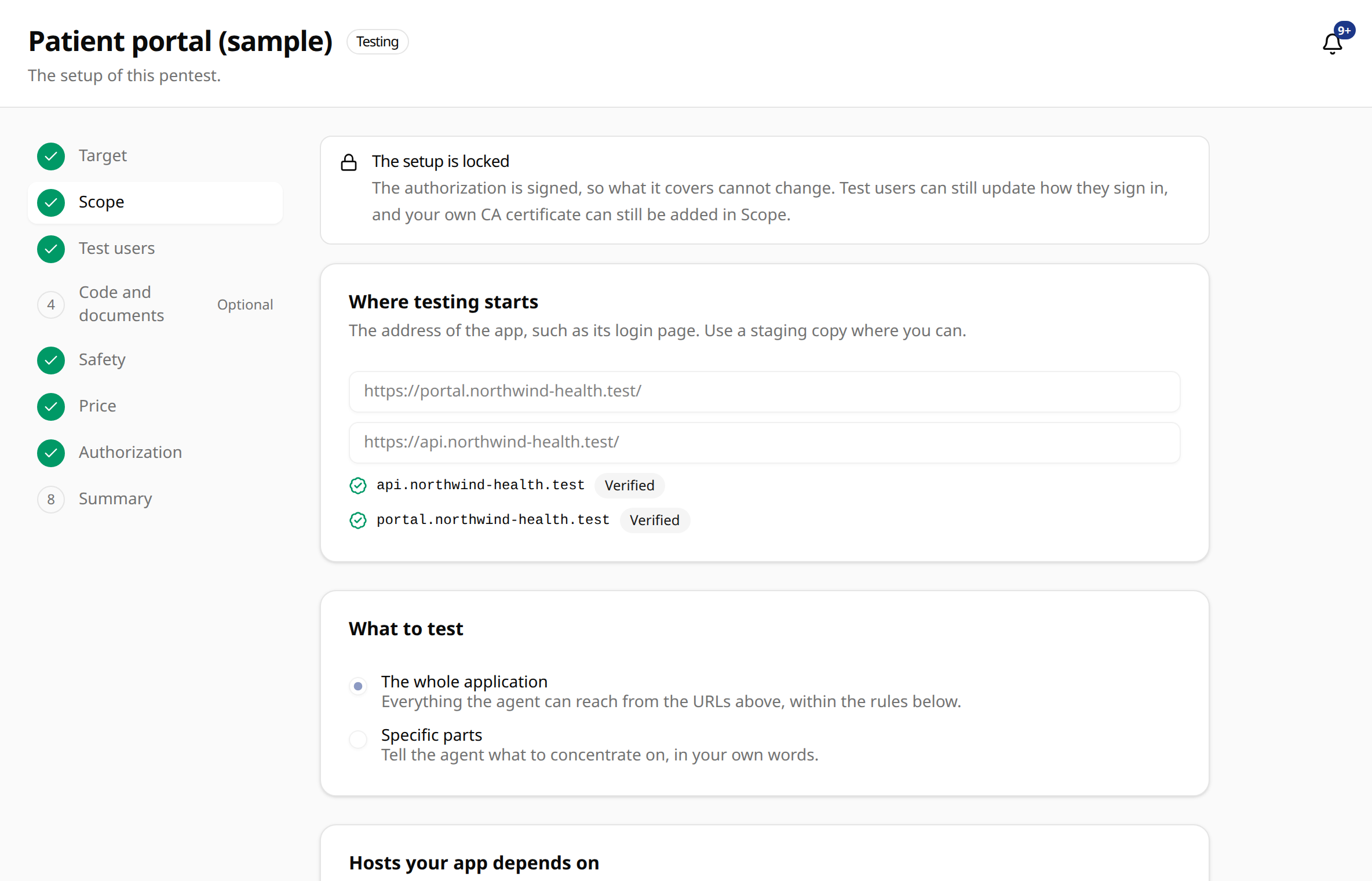Click the Testing status badge
The height and width of the screenshot is (881, 1372).
(x=377, y=42)
